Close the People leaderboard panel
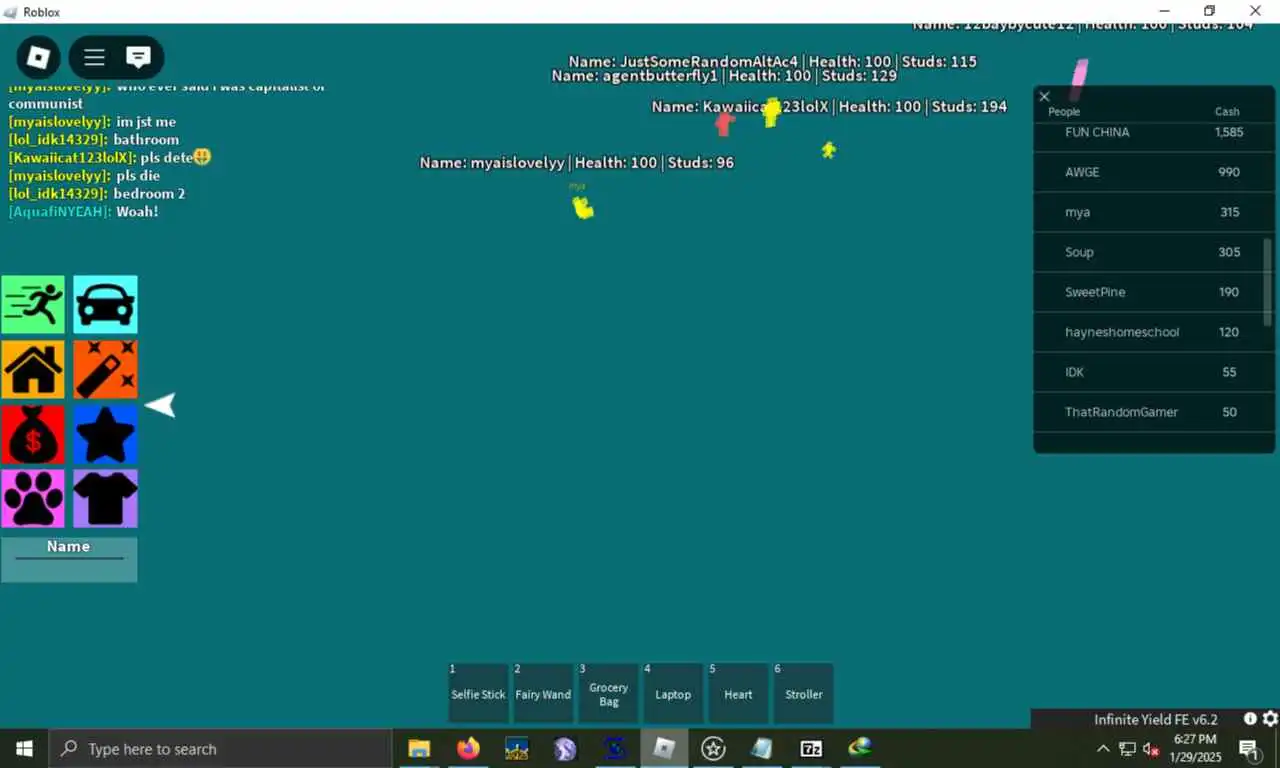 tap(1045, 96)
